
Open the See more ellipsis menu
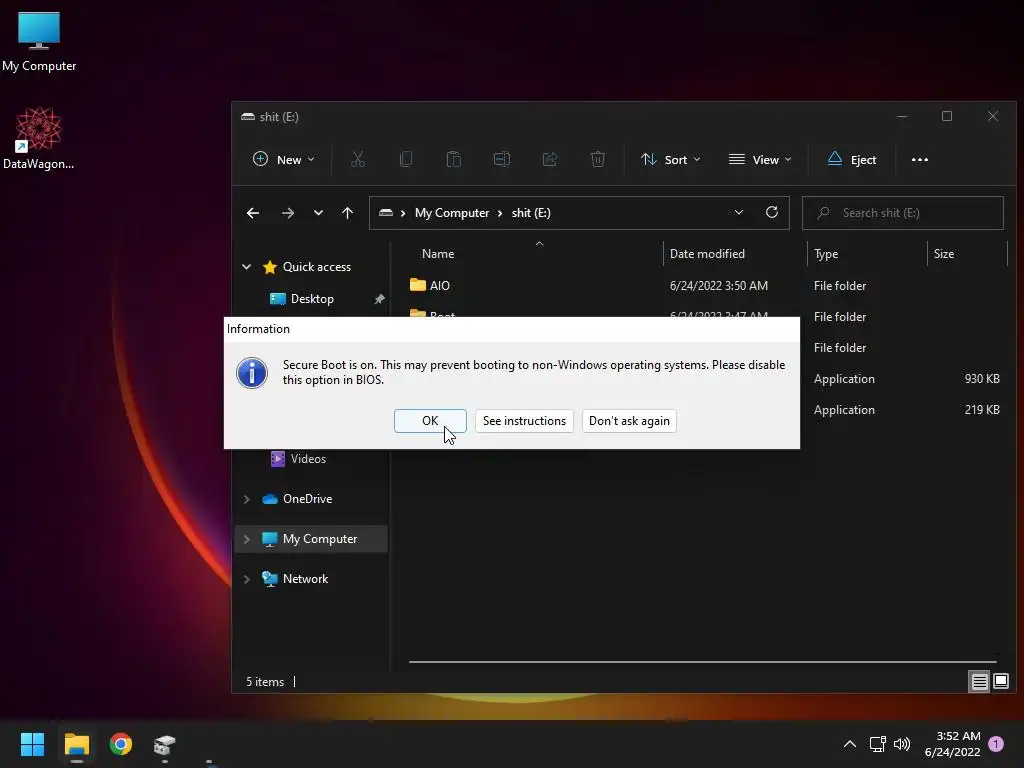tap(920, 159)
